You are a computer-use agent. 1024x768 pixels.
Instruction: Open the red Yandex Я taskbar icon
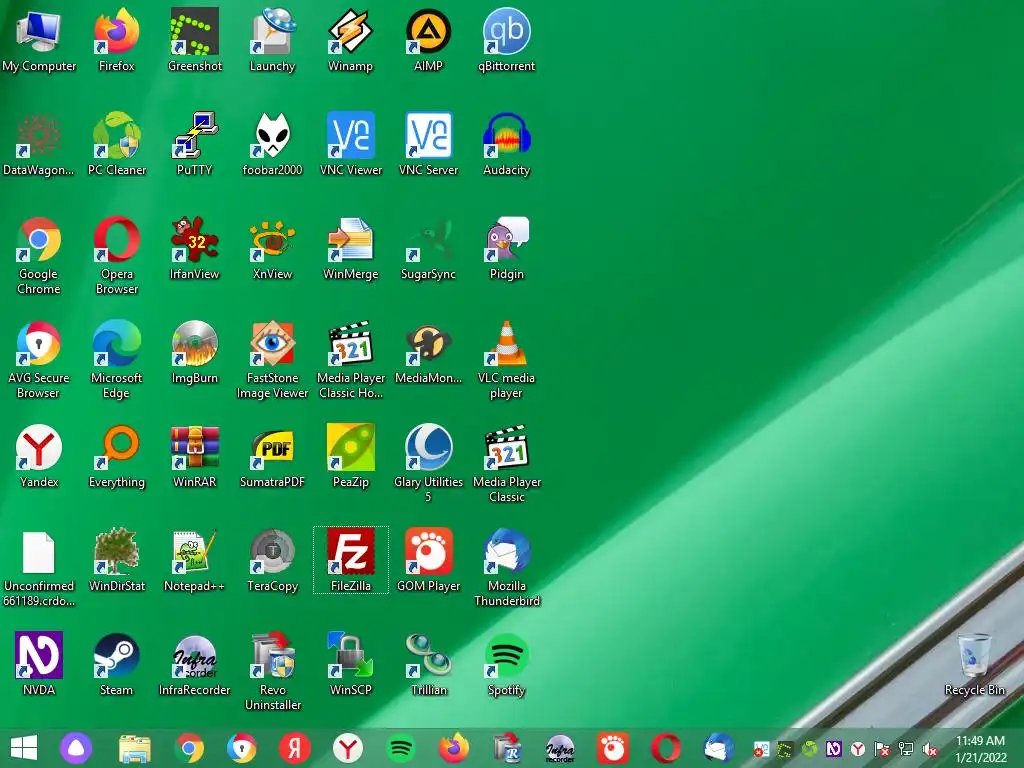click(x=295, y=748)
